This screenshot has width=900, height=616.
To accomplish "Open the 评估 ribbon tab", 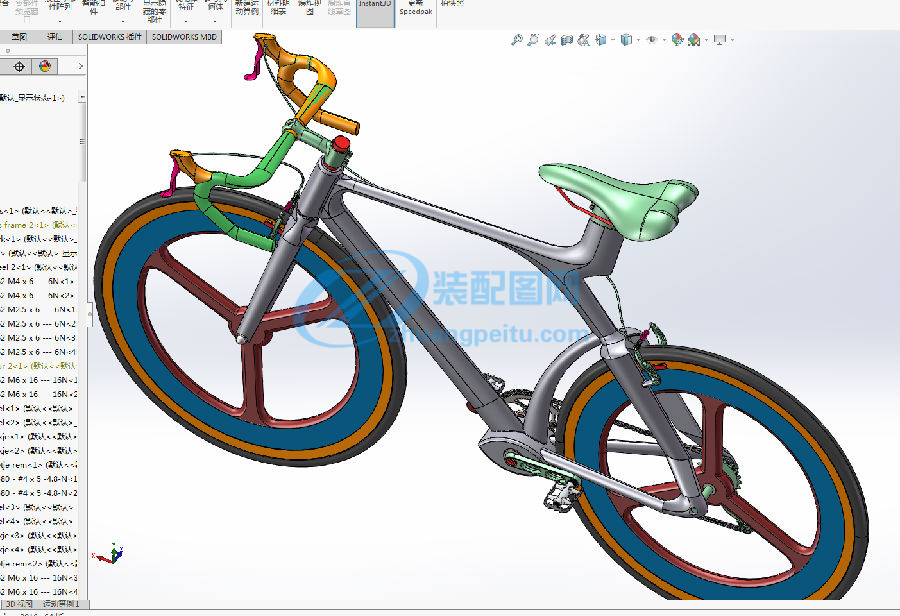I will pyautogui.click(x=55, y=37).
